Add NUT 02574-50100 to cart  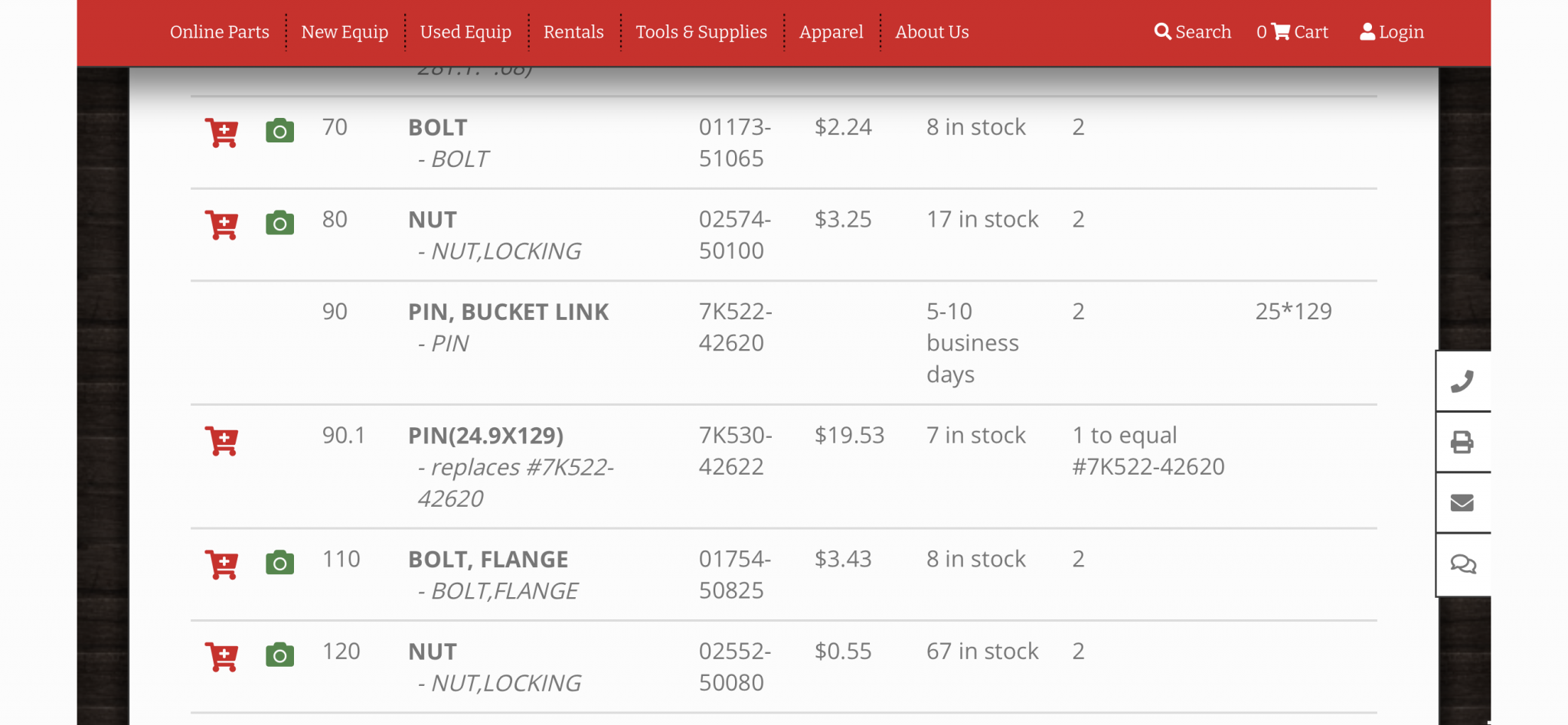click(222, 225)
